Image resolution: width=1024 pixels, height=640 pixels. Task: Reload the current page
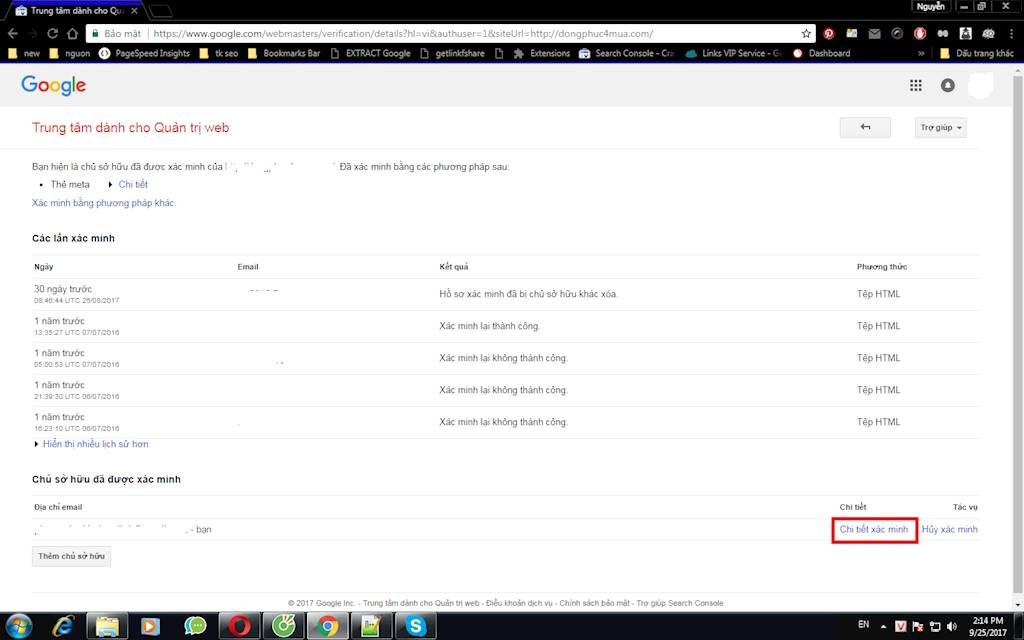click(52, 33)
